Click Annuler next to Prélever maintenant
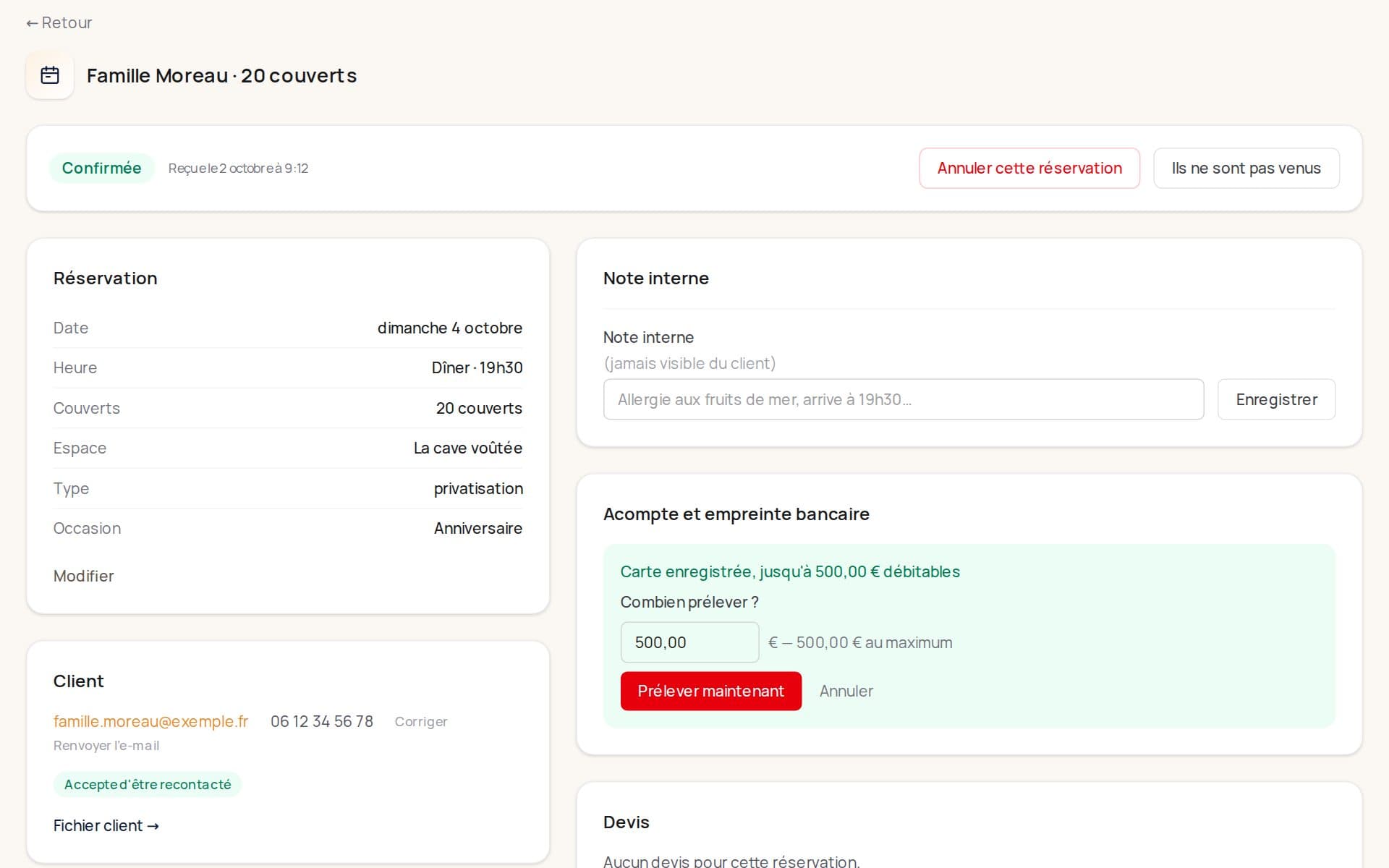The height and width of the screenshot is (868, 1389). click(x=846, y=691)
